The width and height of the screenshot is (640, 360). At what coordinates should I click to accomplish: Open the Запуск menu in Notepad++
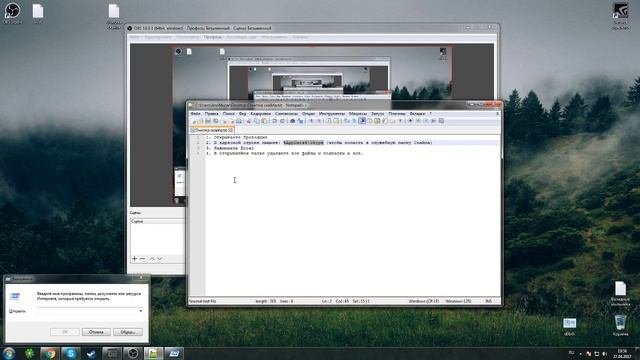coord(378,113)
